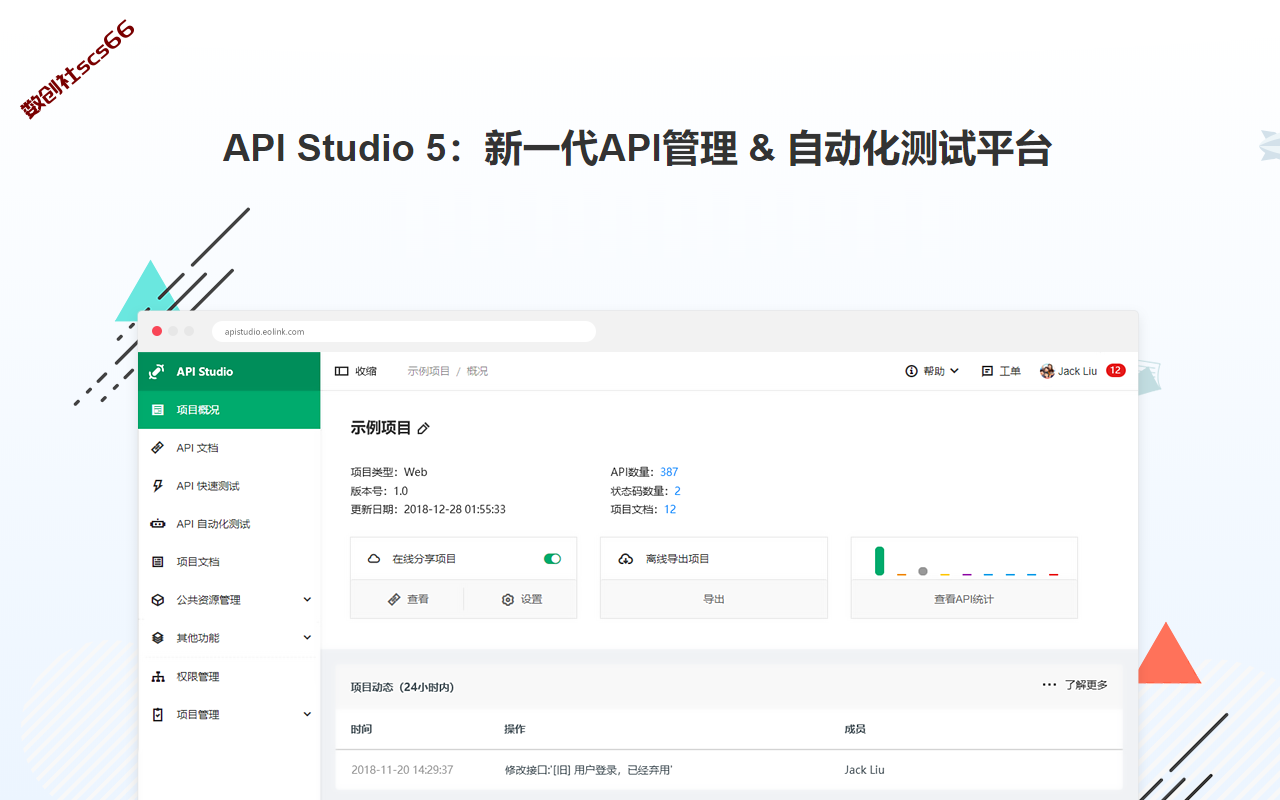Click the apistudio.eolink.com address bar
The image size is (1280, 800).
coord(404,332)
